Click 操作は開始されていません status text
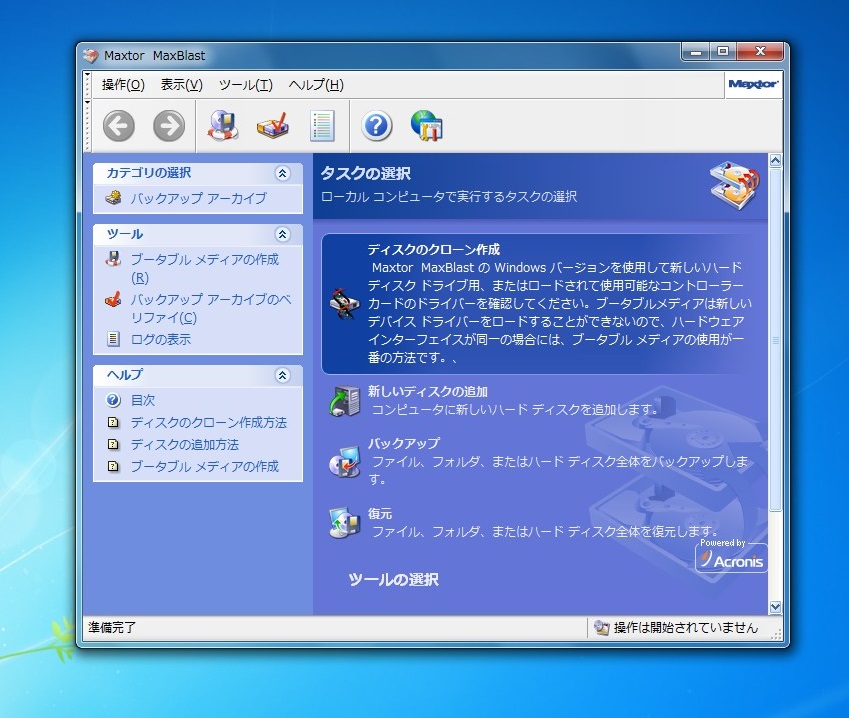Image resolution: width=849 pixels, height=718 pixels. tap(685, 628)
